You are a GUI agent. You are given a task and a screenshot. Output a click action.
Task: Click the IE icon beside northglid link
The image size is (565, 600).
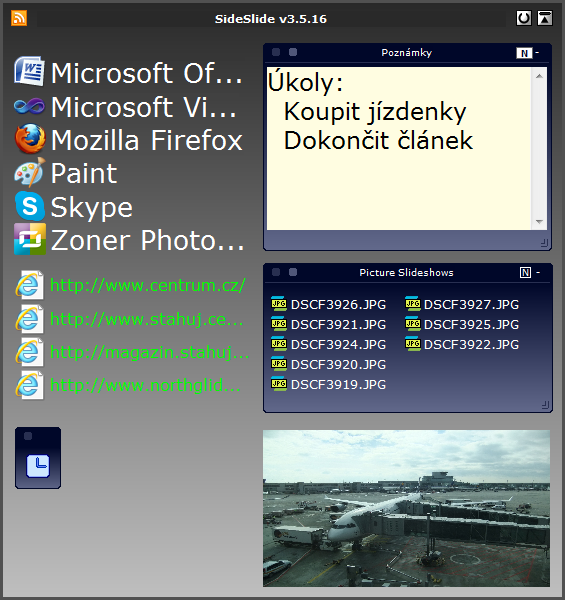tap(29, 385)
